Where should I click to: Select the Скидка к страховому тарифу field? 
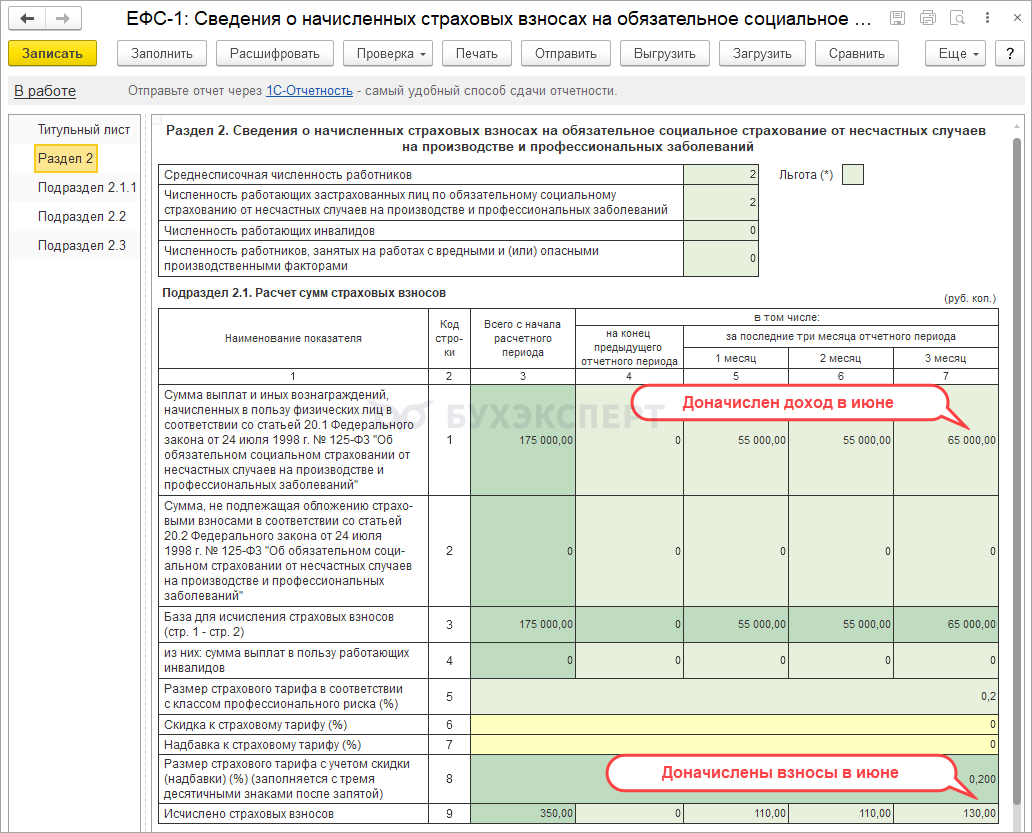click(735, 724)
